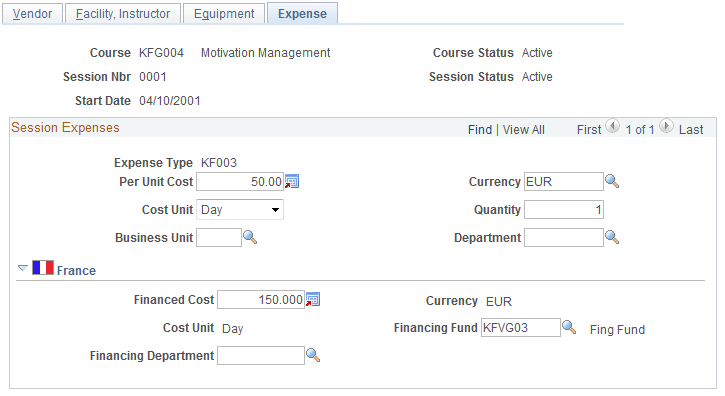725x396 pixels.
Task: Look up Business Unit with magnifier icon
Action: [250, 237]
